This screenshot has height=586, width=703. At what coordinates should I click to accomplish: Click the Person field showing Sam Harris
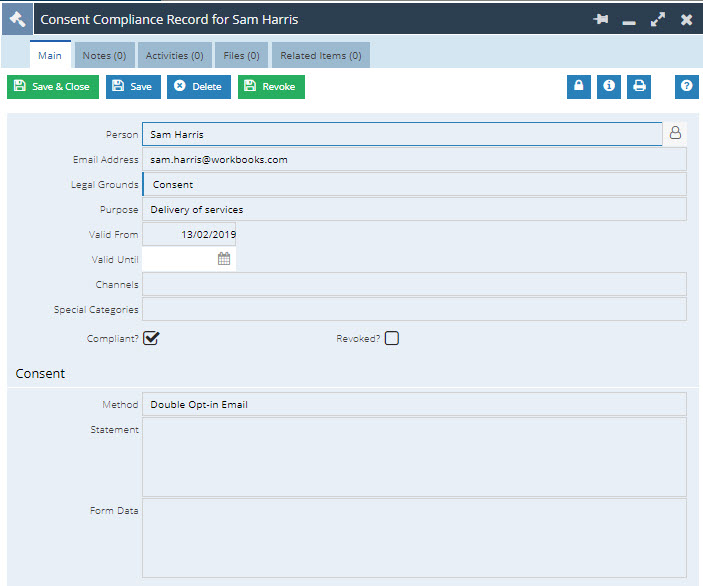(x=402, y=134)
